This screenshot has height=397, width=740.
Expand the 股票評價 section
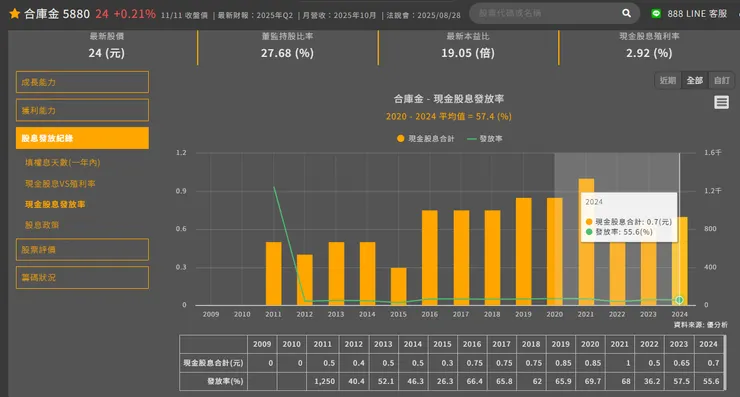click(x=82, y=249)
